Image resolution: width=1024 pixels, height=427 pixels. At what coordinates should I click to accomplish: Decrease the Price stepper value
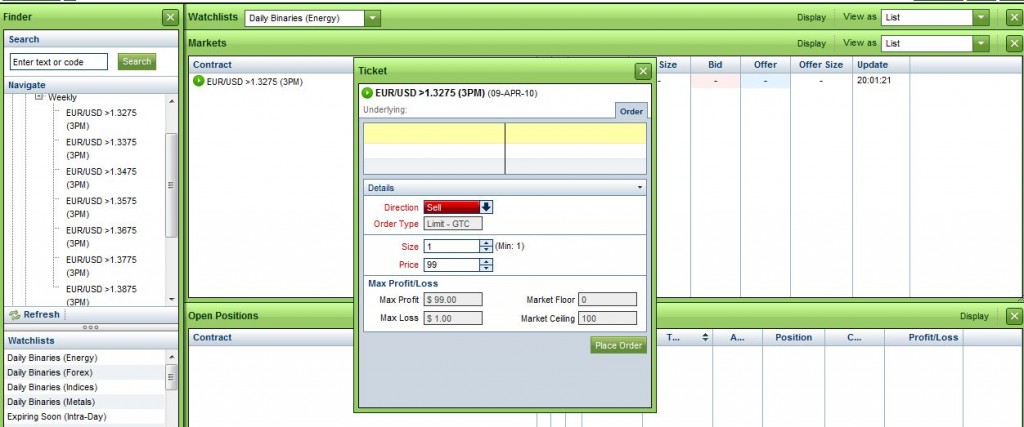coord(487,268)
